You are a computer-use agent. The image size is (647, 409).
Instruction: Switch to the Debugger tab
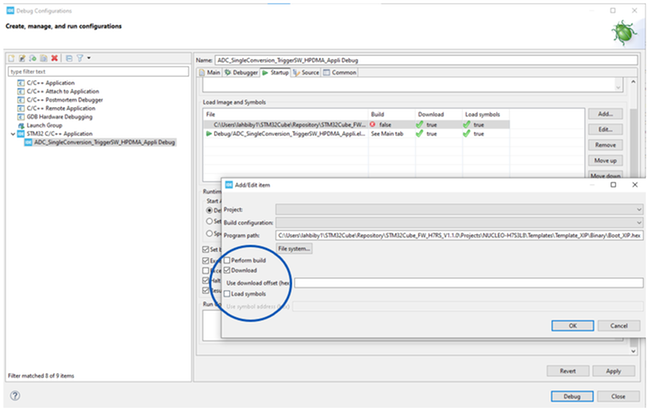click(x=241, y=72)
